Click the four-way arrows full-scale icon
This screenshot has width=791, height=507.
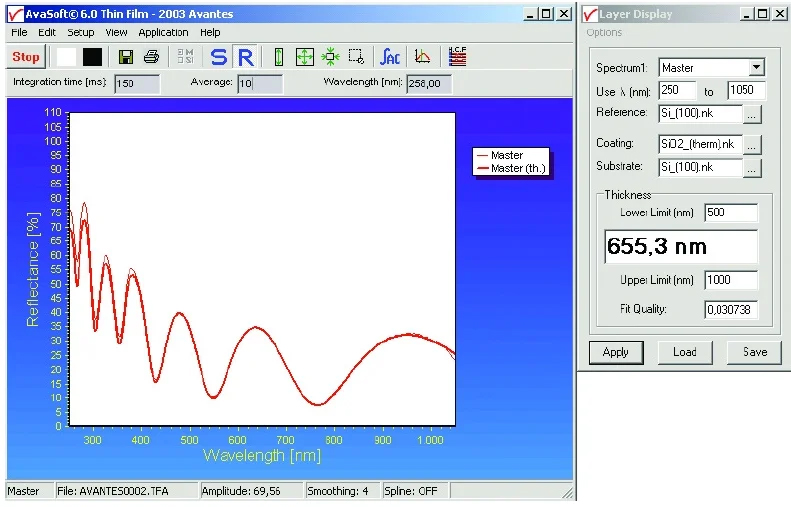[x=305, y=57]
